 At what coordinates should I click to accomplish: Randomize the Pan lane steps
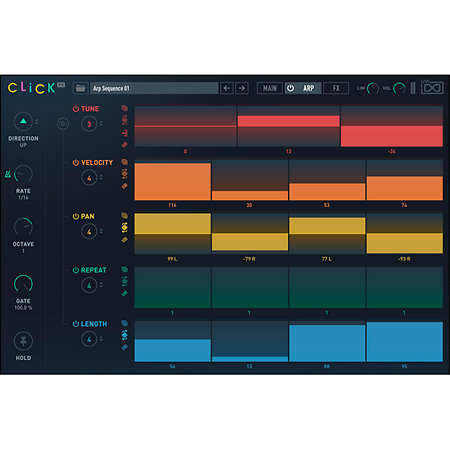(x=125, y=227)
